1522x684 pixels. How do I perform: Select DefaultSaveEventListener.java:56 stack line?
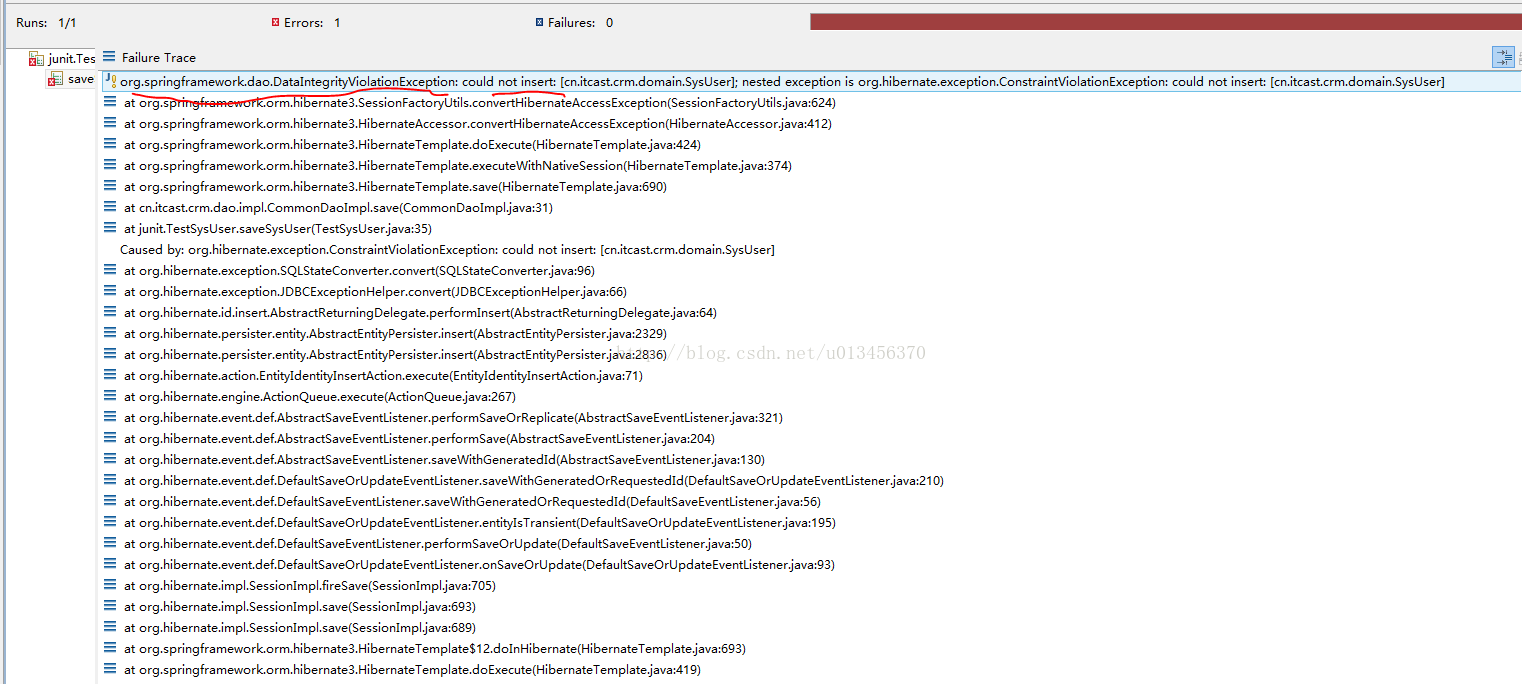(472, 502)
